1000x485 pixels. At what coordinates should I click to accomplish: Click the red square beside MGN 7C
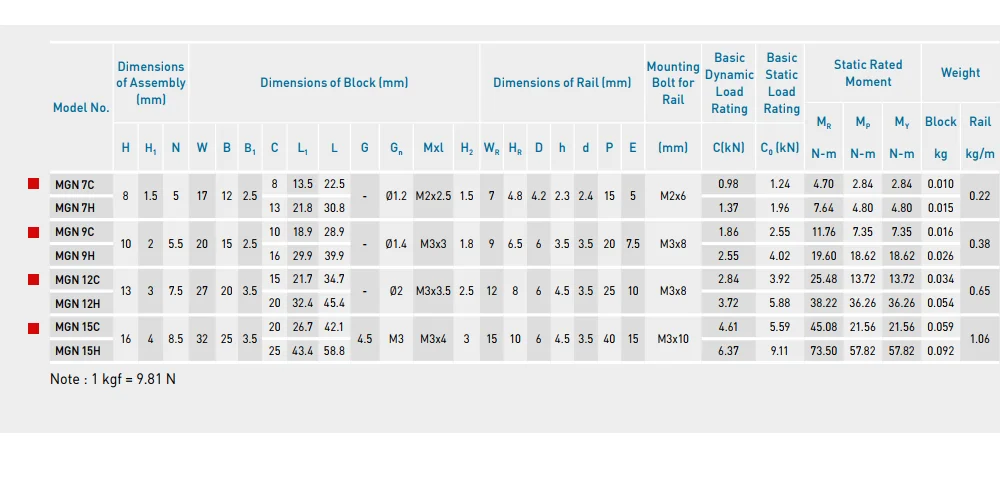[33, 184]
